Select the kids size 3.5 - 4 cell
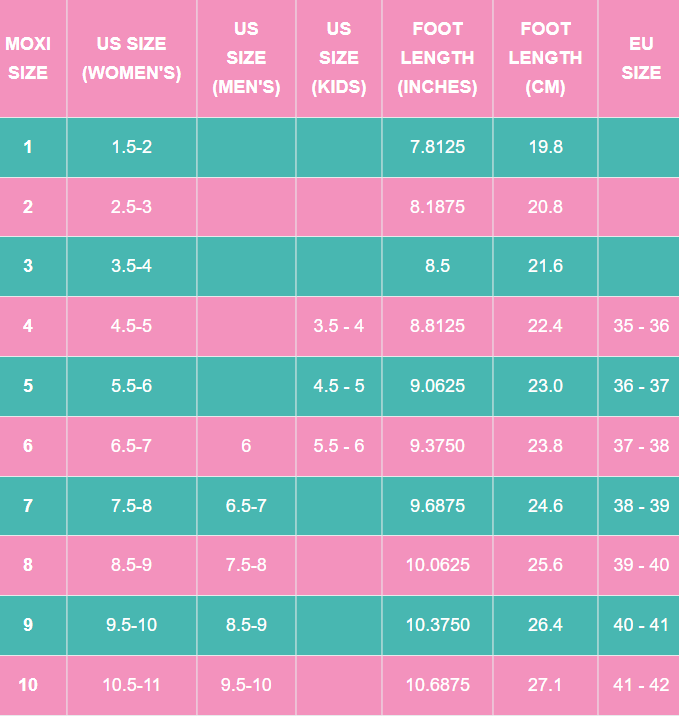The image size is (679, 716). 339,326
